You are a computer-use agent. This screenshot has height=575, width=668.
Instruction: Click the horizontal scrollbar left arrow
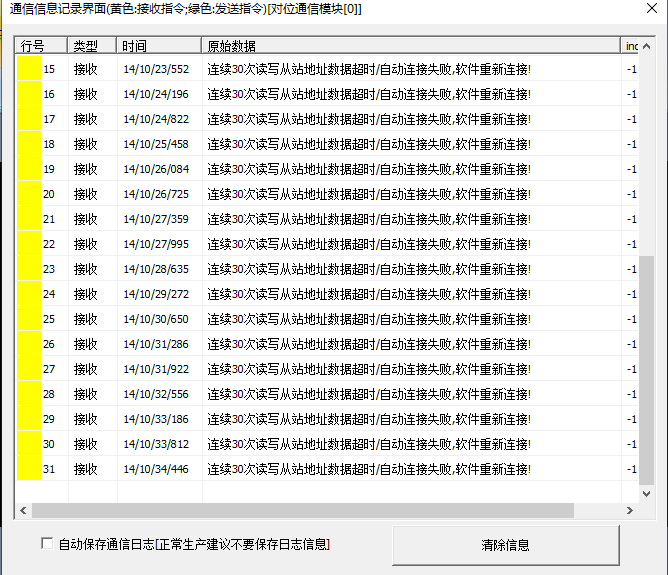click(x=23, y=511)
